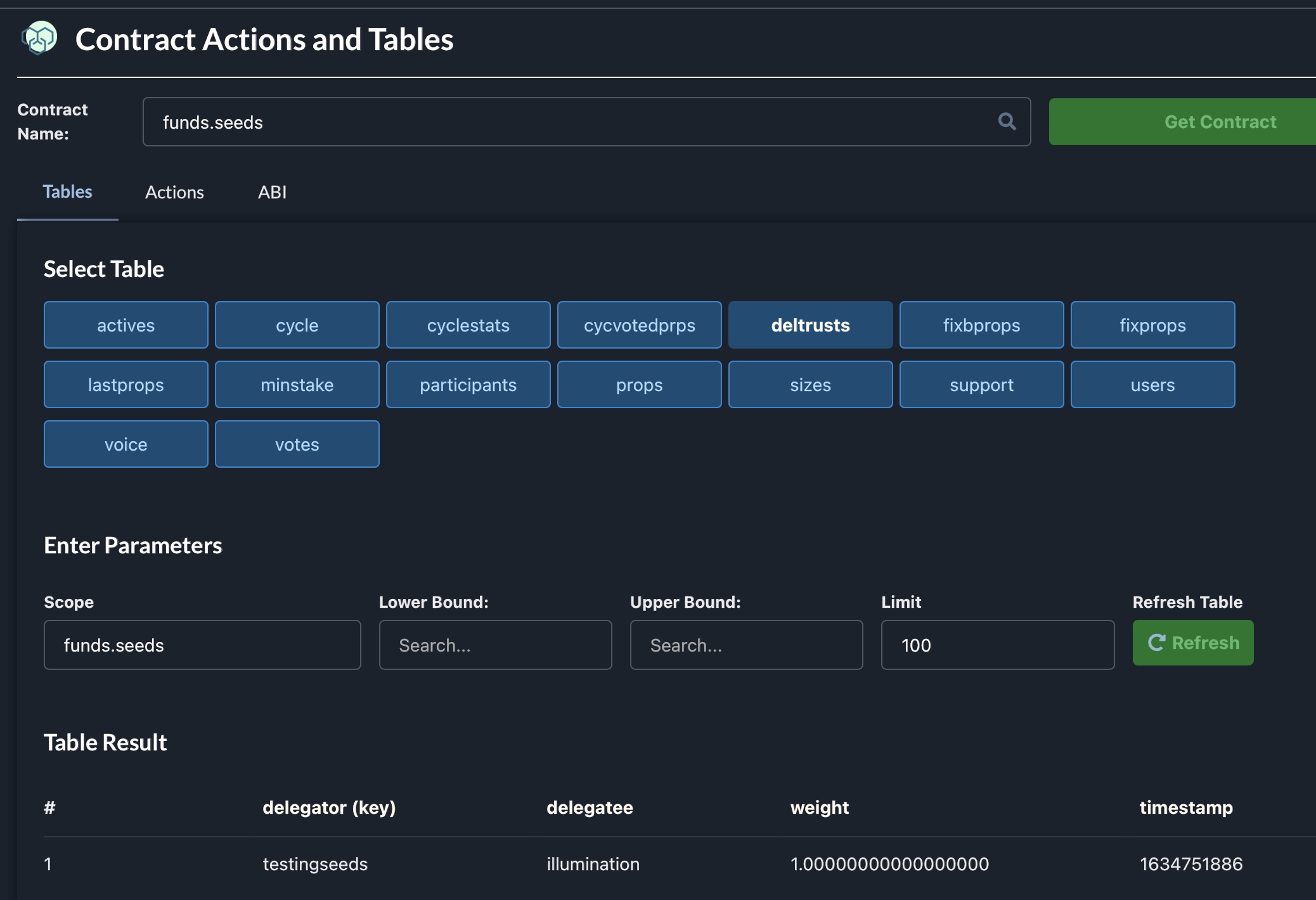Switch to the Actions tab

pos(174,192)
